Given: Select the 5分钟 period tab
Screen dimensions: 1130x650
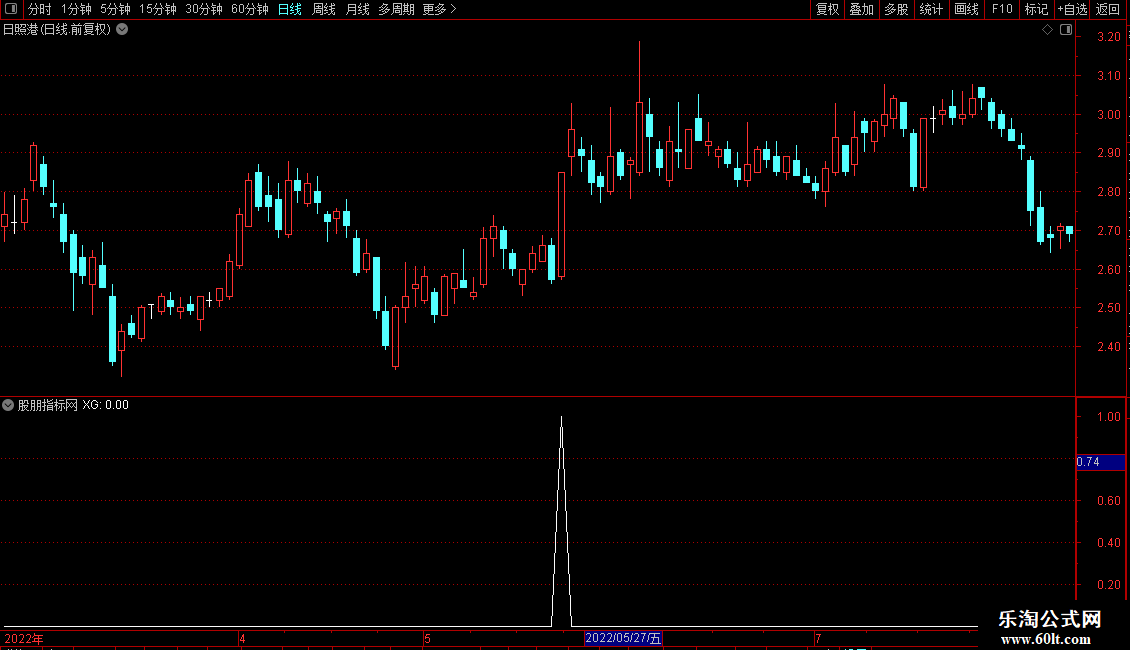Looking at the screenshot, I should click(115, 9).
